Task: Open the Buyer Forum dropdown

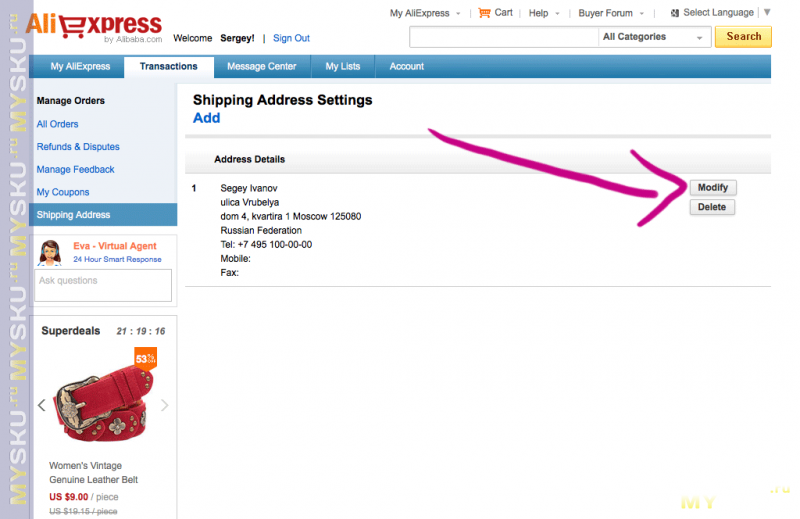Action: [611, 14]
